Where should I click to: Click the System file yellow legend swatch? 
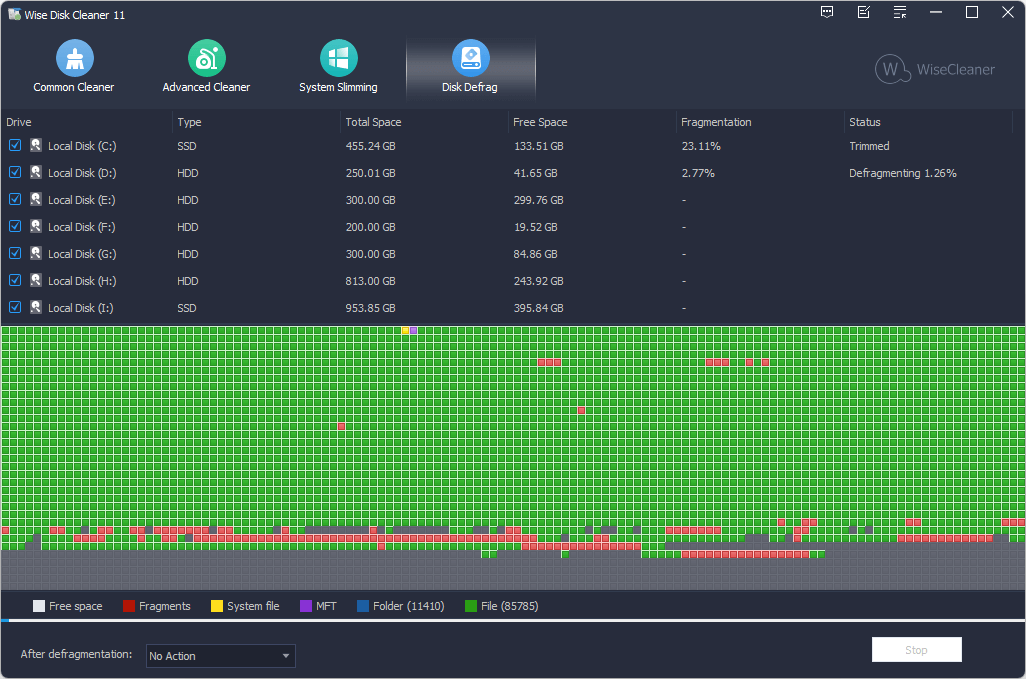[217, 606]
